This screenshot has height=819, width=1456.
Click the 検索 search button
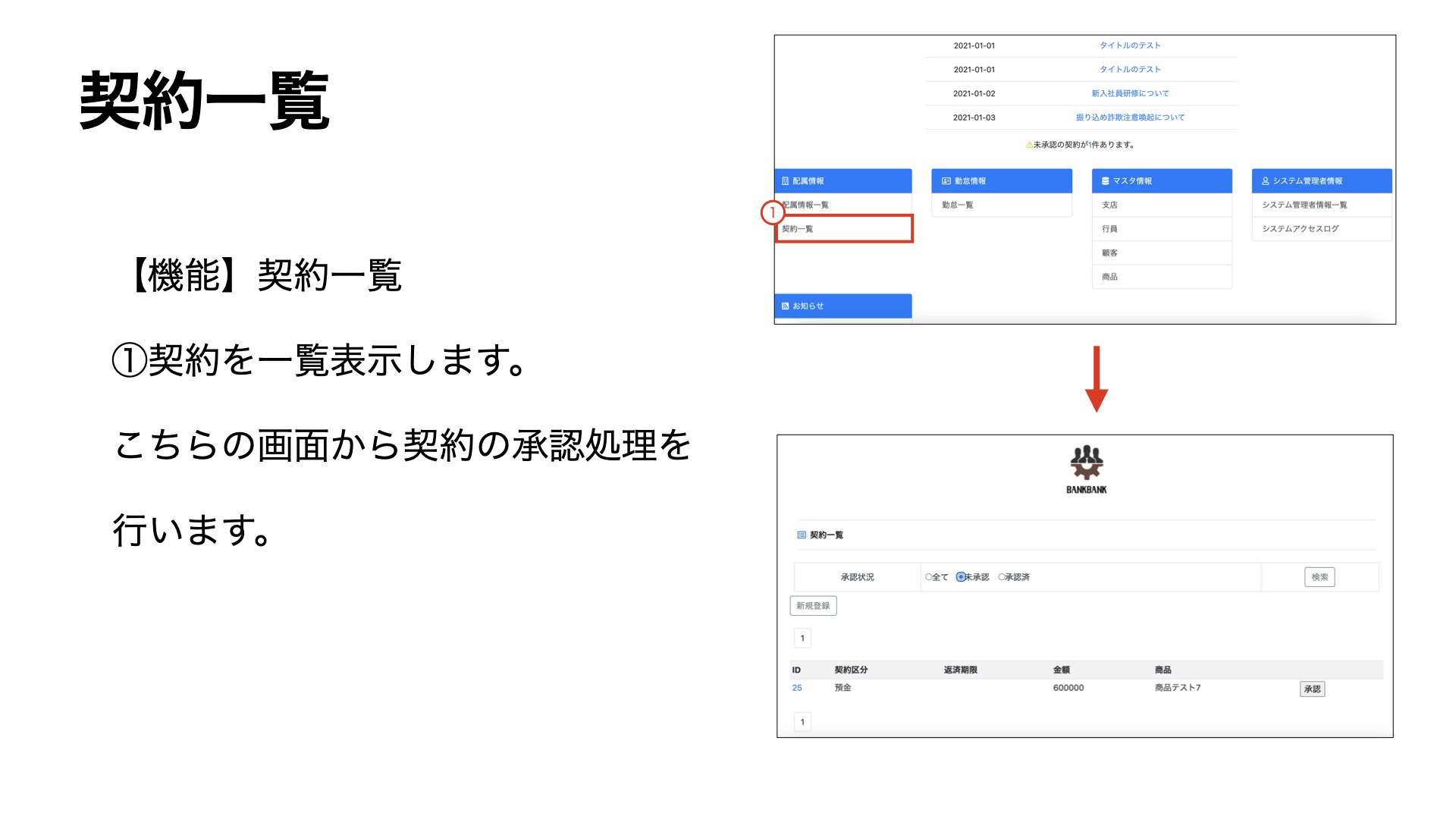point(1319,577)
